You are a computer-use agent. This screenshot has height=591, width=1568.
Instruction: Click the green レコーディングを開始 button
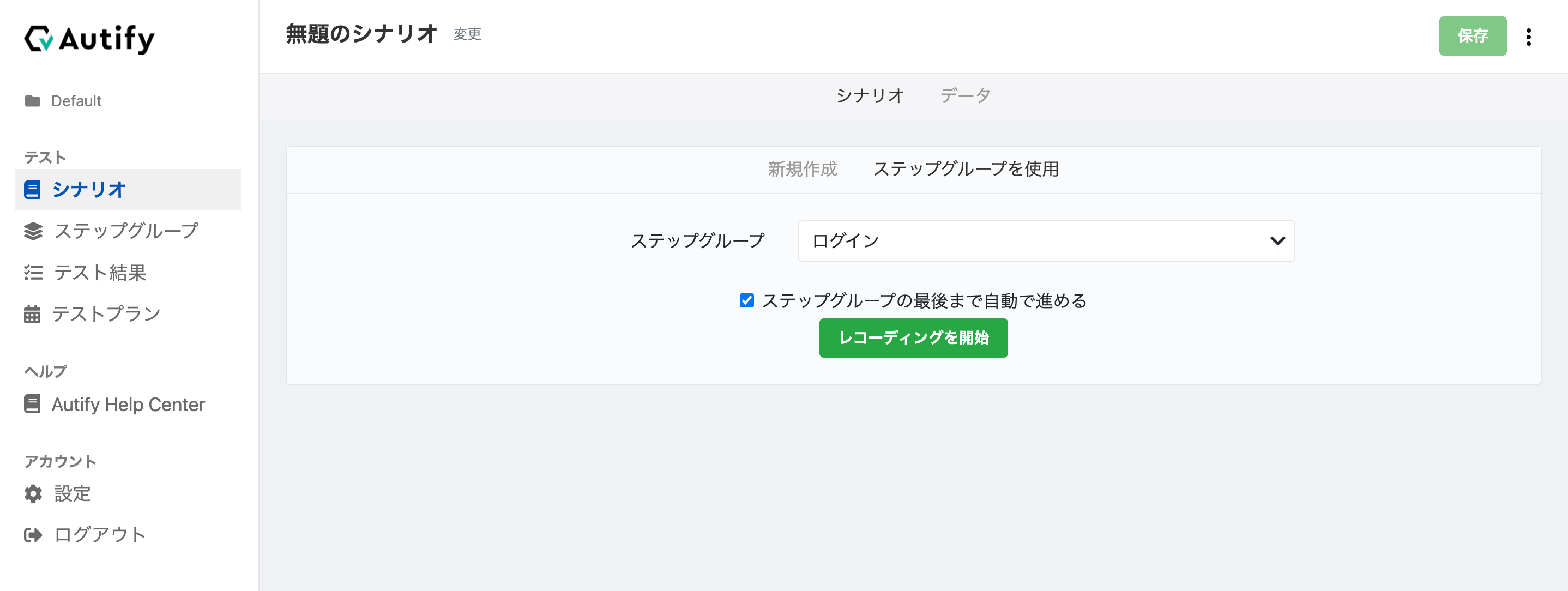[913, 338]
